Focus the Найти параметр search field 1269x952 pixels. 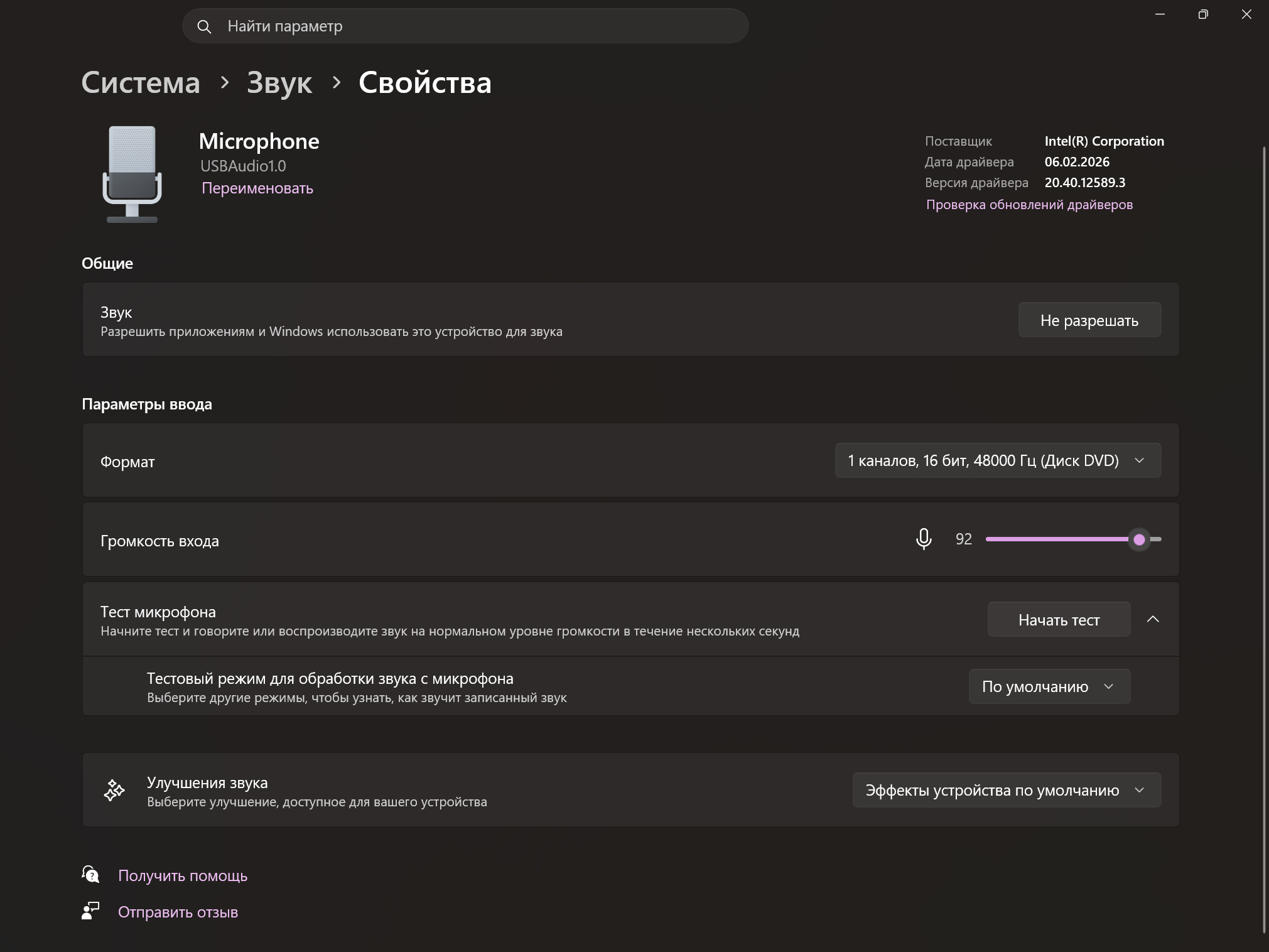465,26
